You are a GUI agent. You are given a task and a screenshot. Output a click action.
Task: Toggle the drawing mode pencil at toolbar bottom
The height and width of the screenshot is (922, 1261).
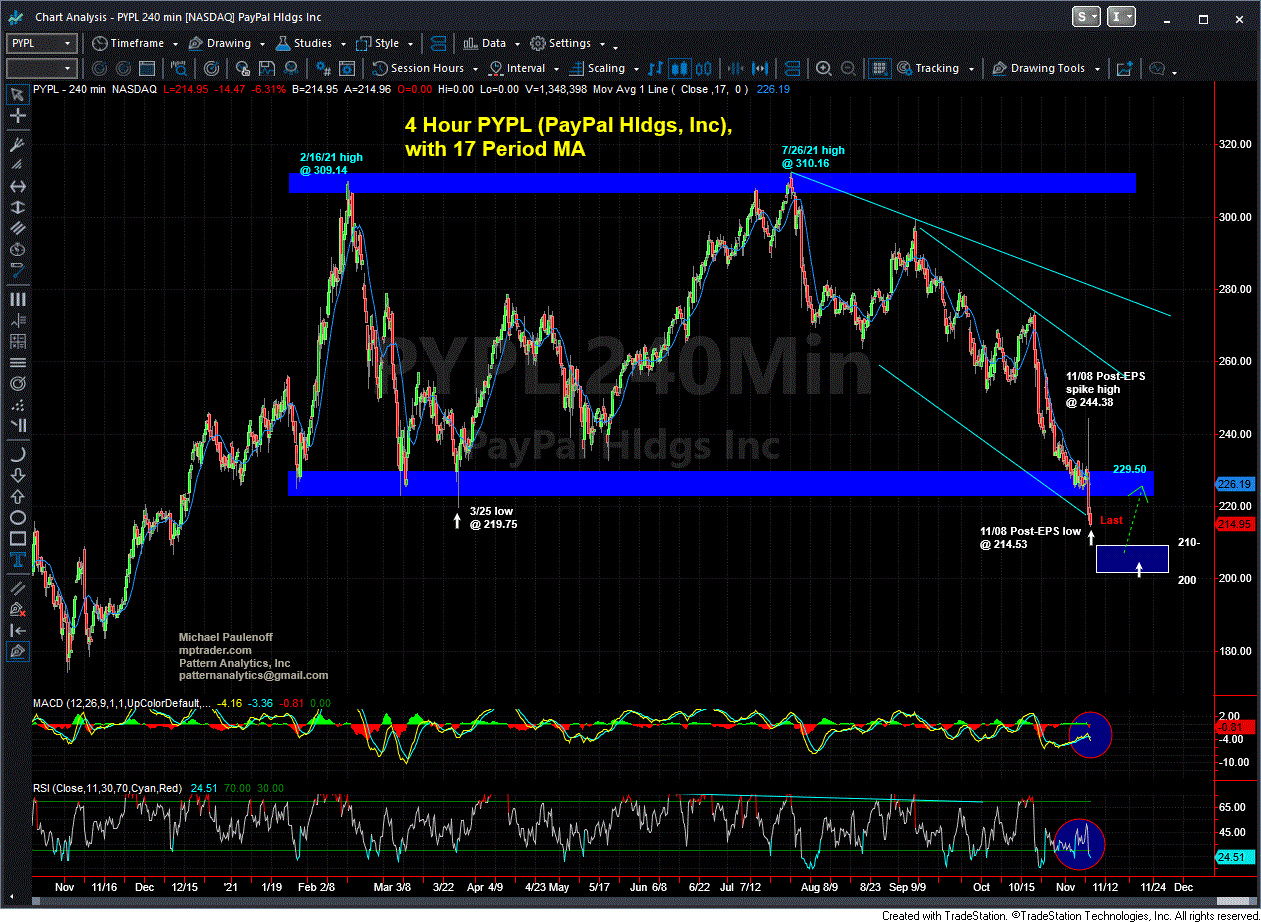[x=18, y=651]
